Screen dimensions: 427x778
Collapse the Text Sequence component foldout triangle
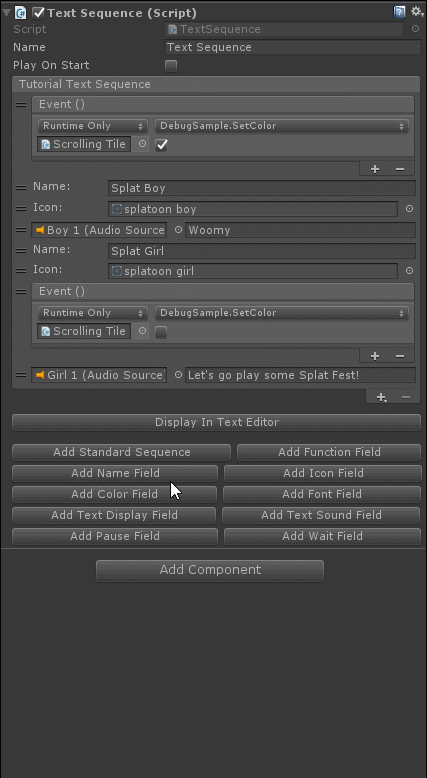(6, 12)
